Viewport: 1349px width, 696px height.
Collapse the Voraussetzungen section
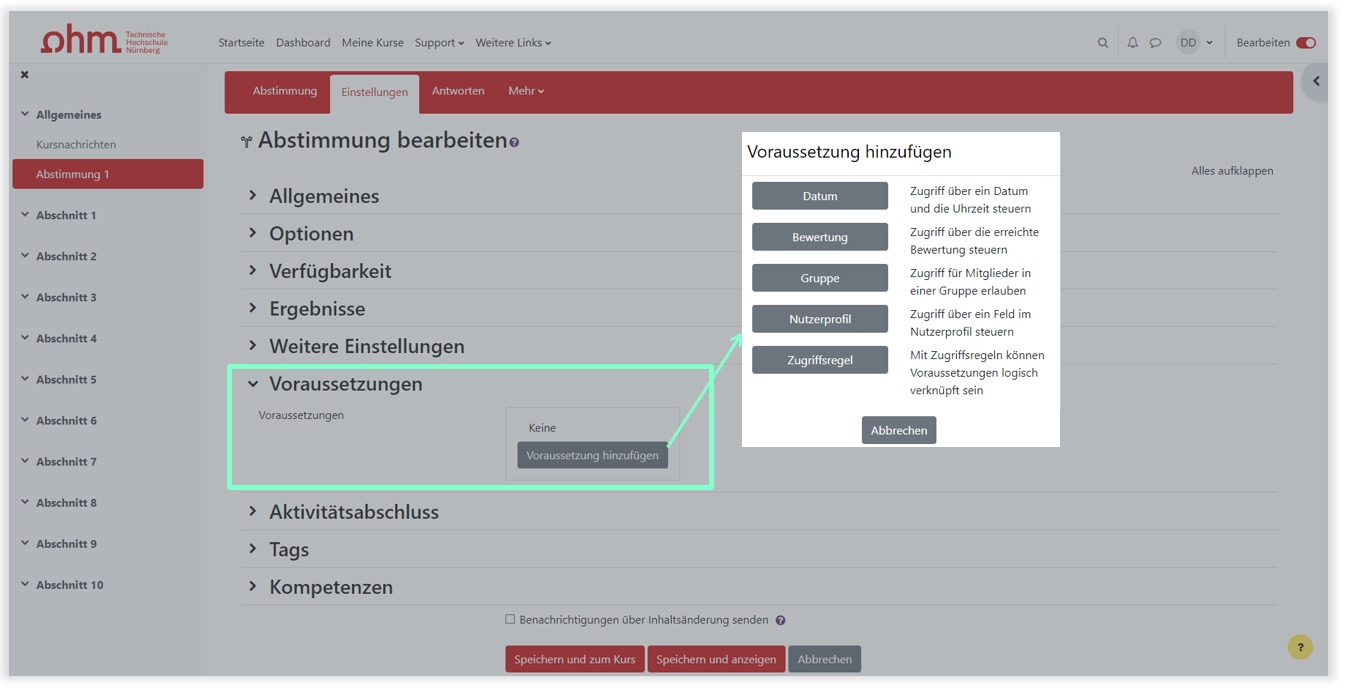coord(253,384)
